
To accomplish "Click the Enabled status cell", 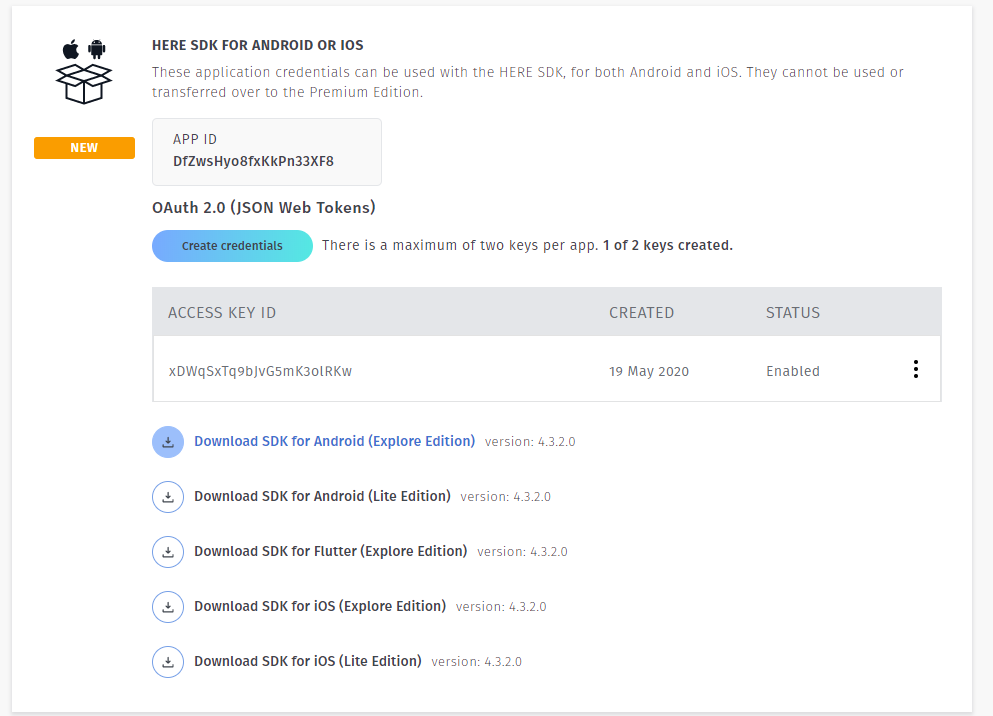I will (x=793, y=372).
